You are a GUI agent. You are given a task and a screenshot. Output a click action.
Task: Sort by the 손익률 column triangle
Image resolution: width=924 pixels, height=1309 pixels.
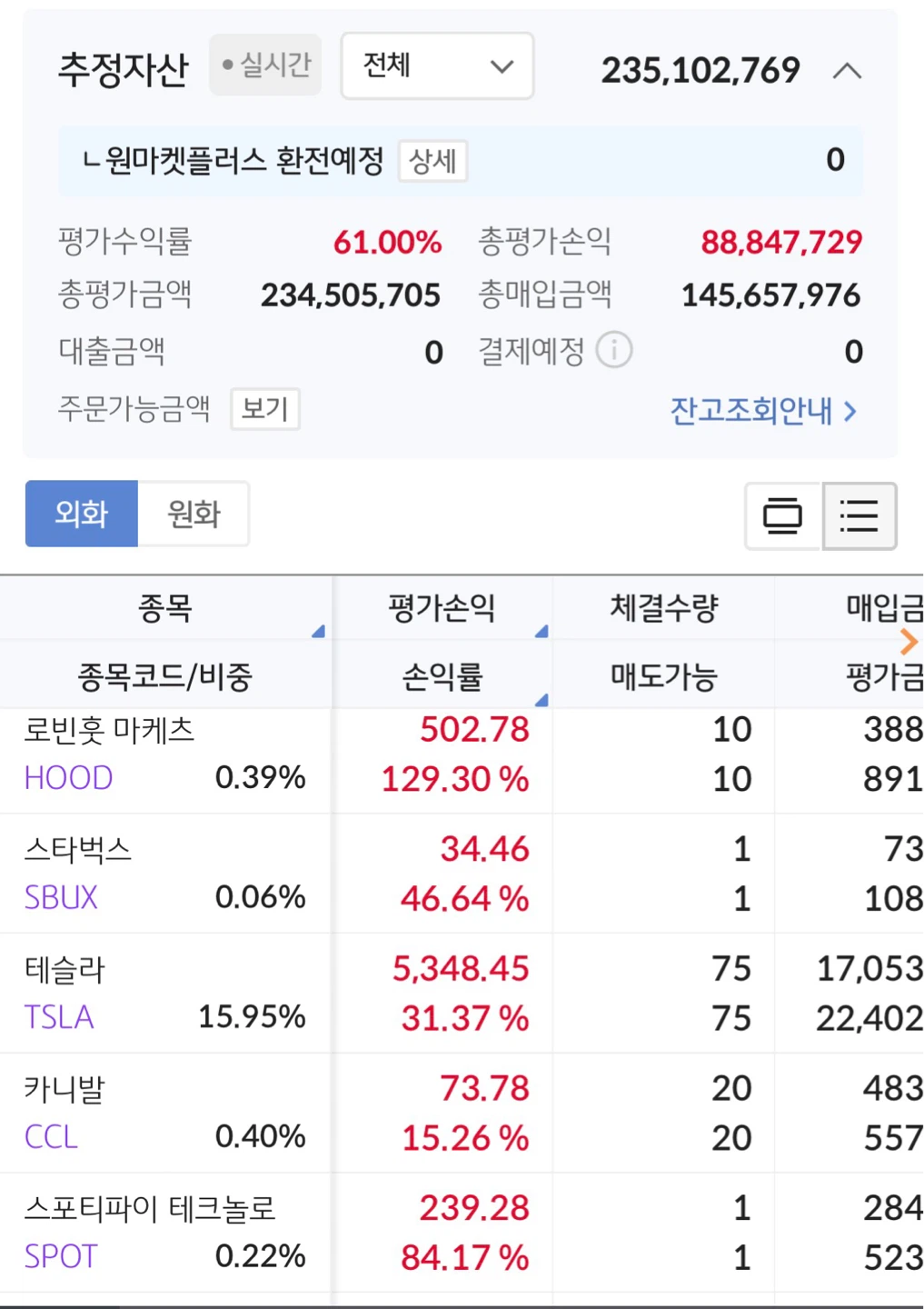click(541, 699)
